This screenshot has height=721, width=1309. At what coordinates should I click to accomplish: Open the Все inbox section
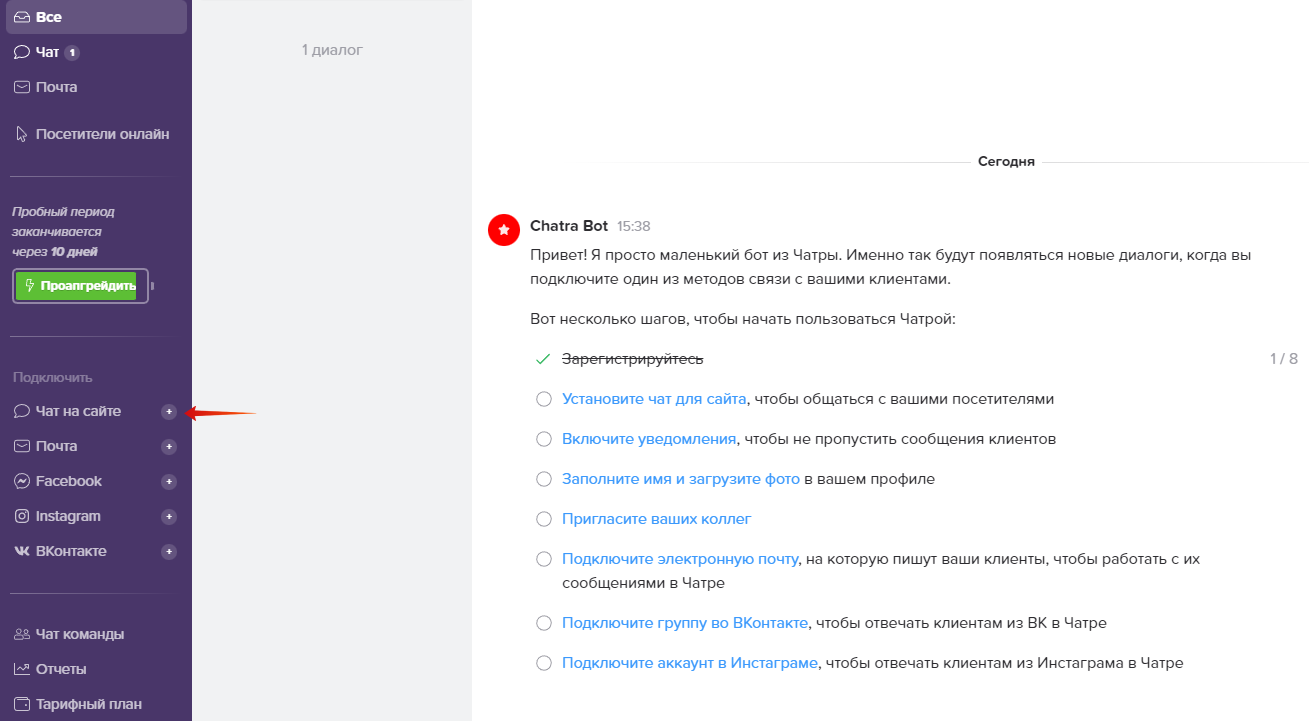pyautogui.click(x=96, y=17)
